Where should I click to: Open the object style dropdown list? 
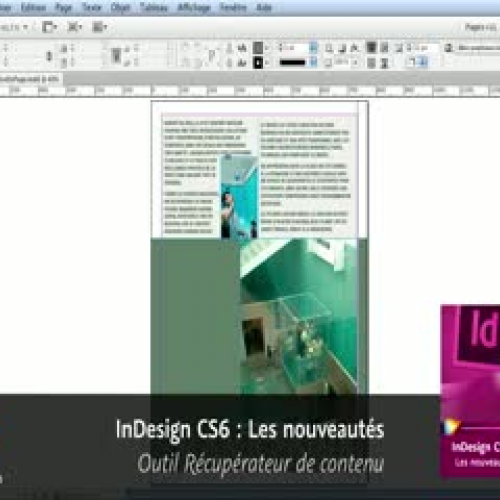tap(478, 48)
